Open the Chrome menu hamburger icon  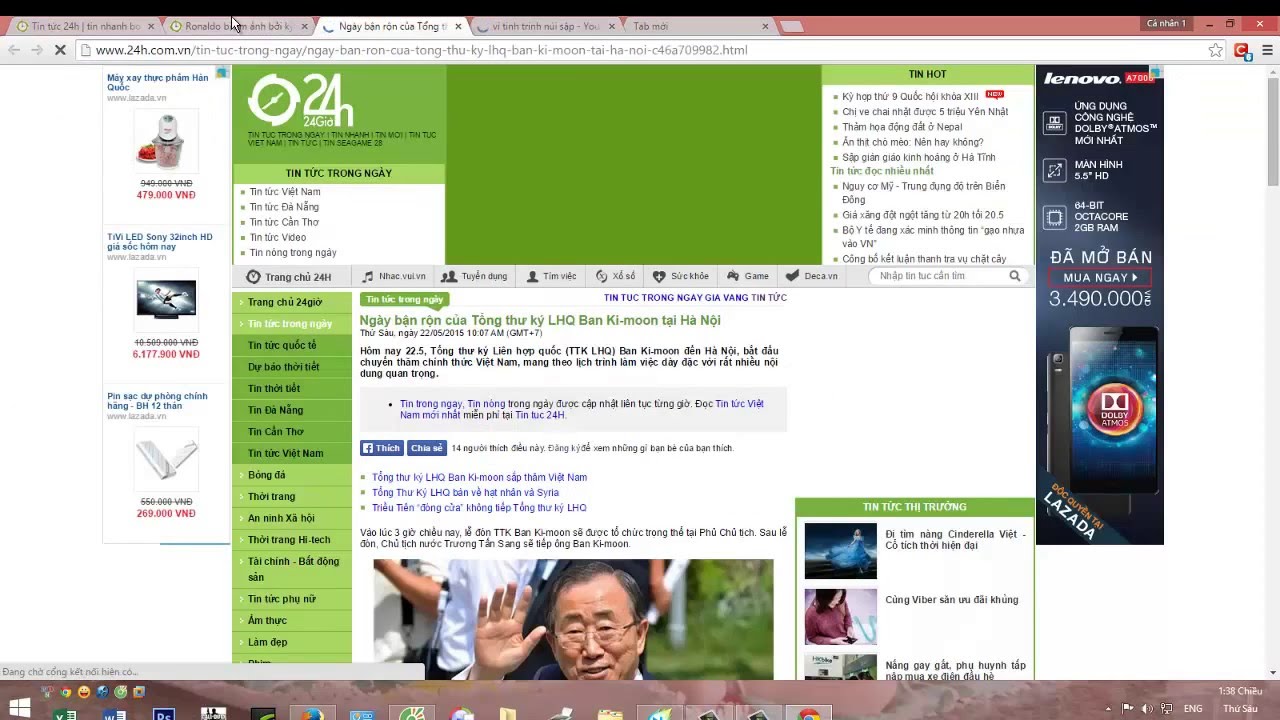1267,50
